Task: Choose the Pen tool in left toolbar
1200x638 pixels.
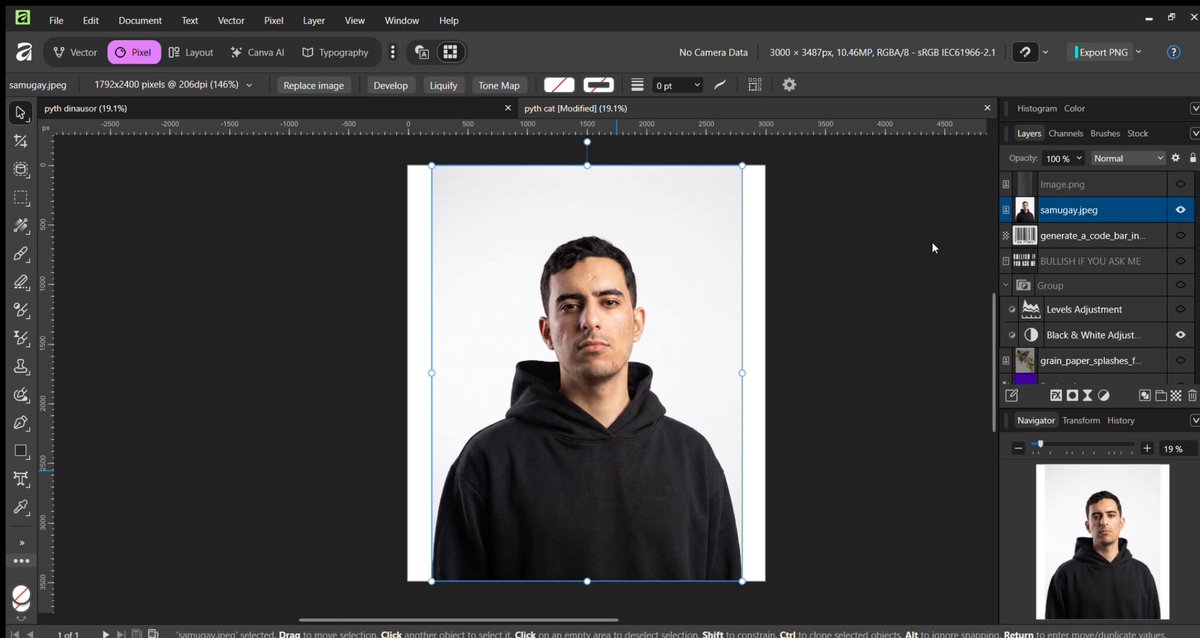Action: [x=20, y=423]
